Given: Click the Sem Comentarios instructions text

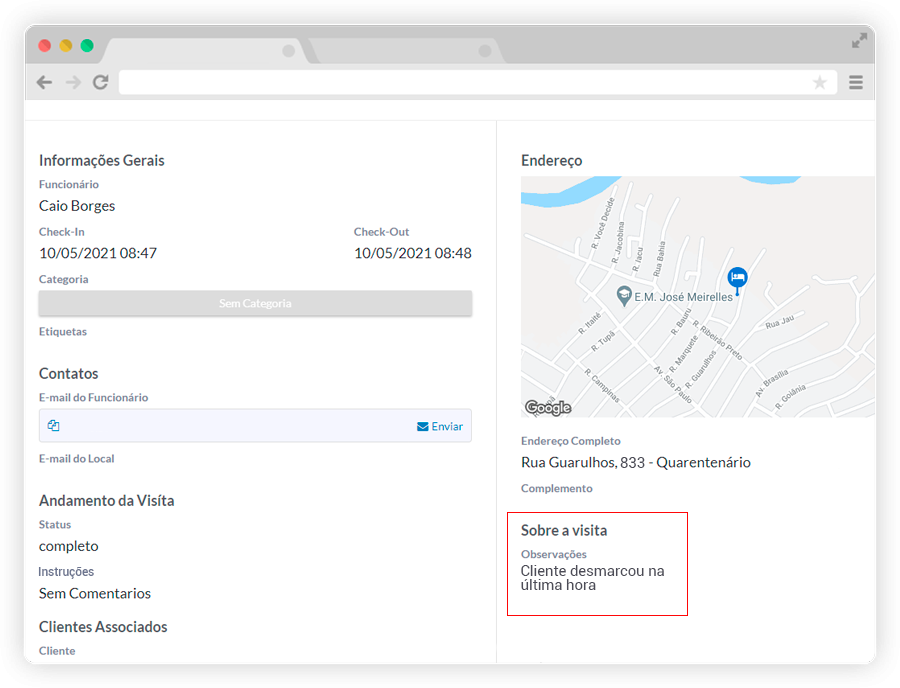Looking at the screenshot, I should tap(95, 593).
